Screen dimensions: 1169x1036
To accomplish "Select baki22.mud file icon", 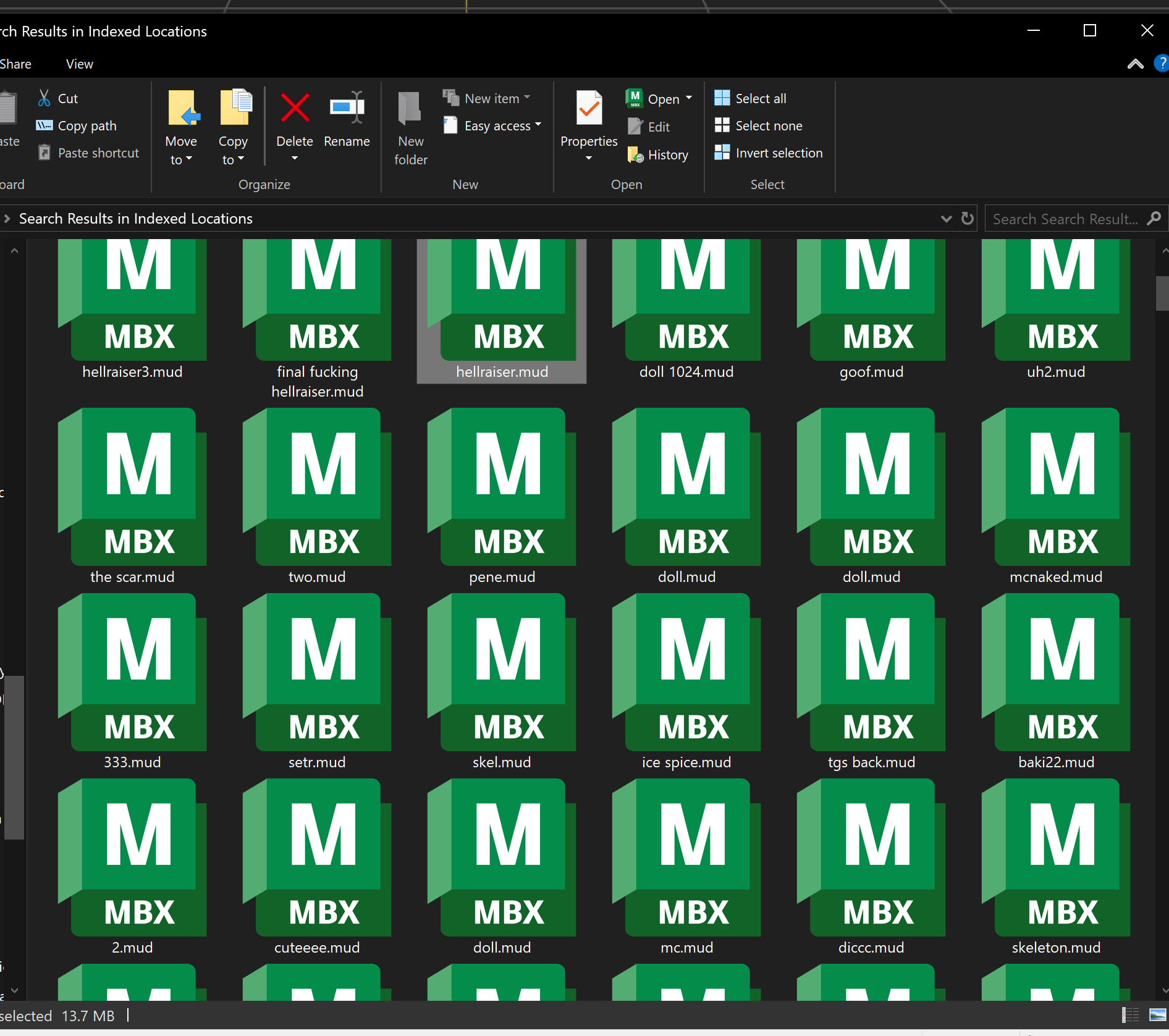I will 1056,672.
